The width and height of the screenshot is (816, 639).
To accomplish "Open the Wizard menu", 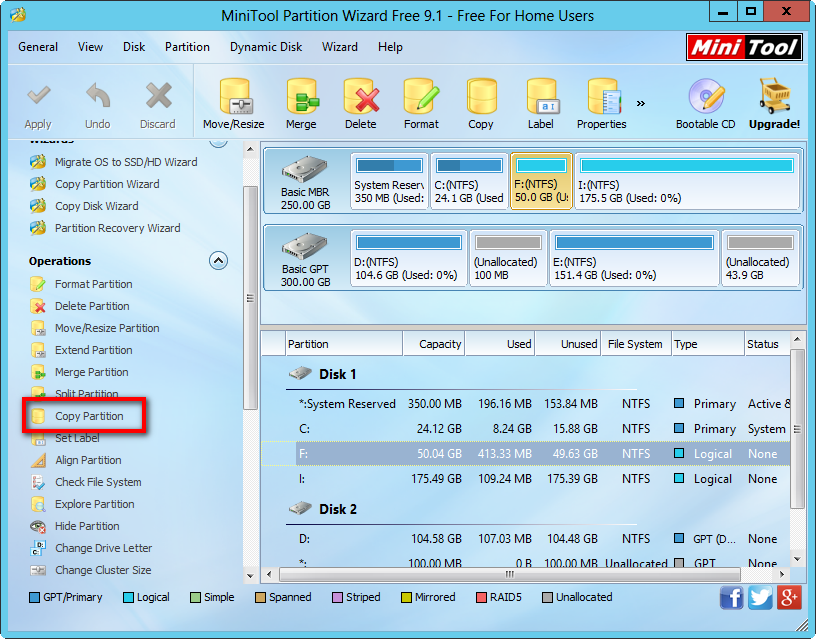I will pyautogui.click(x=340, y=47).
